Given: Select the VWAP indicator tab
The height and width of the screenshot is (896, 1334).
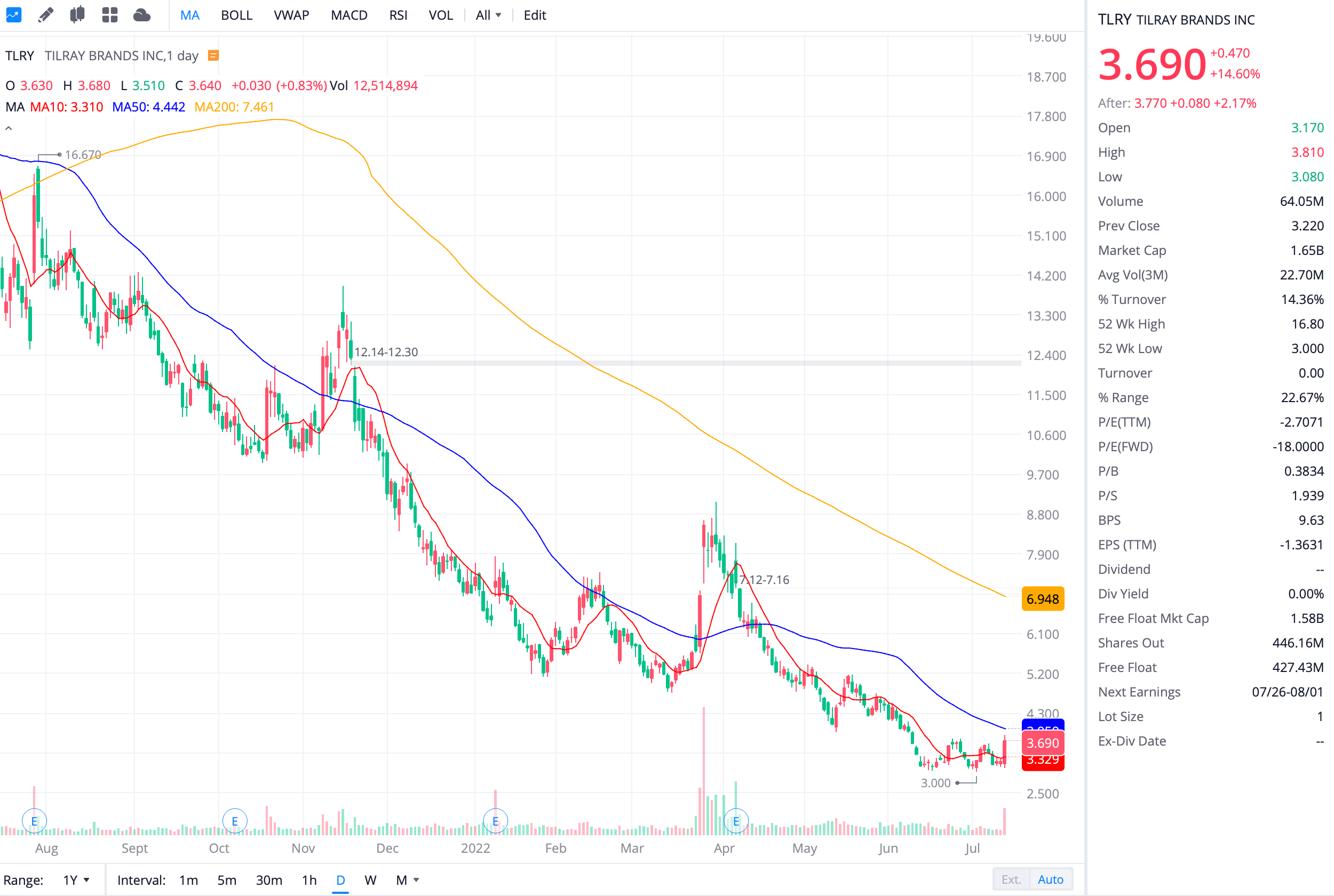Looking at the screenshot, I should point(291,15).
